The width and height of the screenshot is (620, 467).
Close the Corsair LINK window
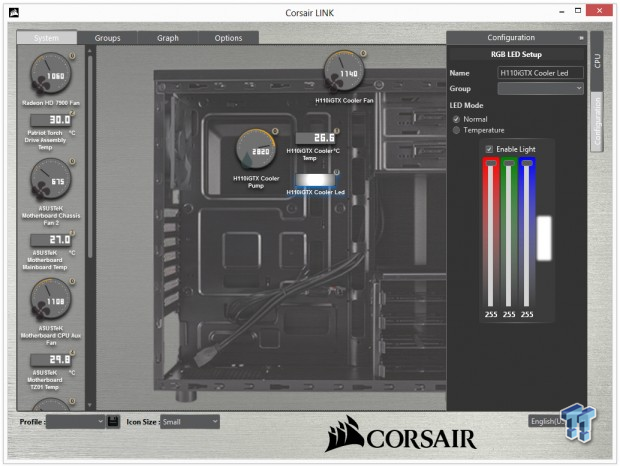tap(599, 10)
